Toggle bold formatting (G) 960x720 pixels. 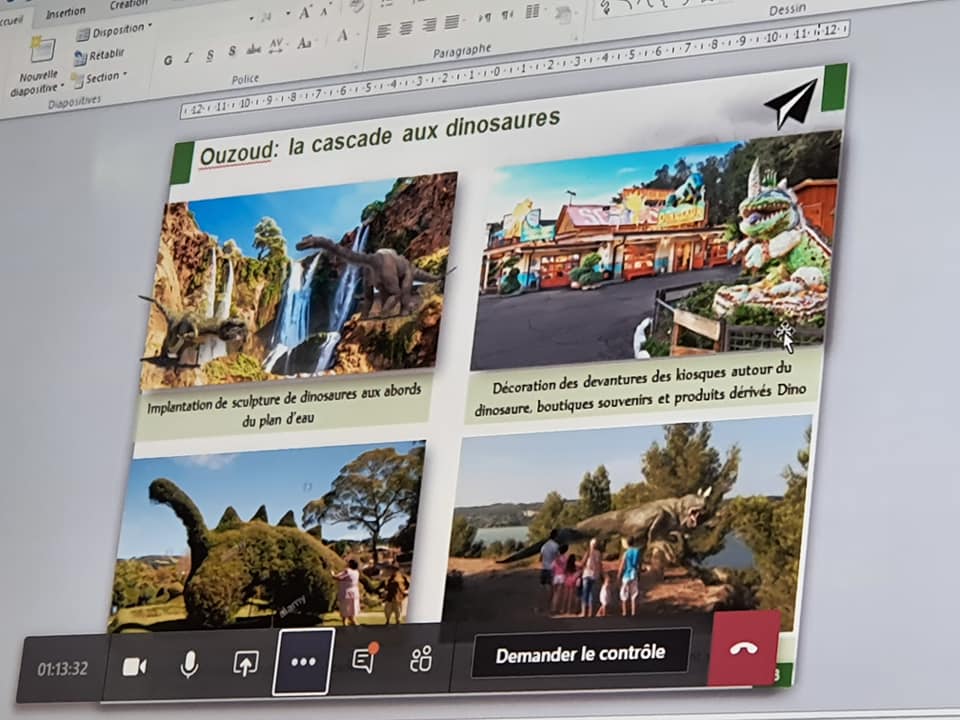(168, 60)
